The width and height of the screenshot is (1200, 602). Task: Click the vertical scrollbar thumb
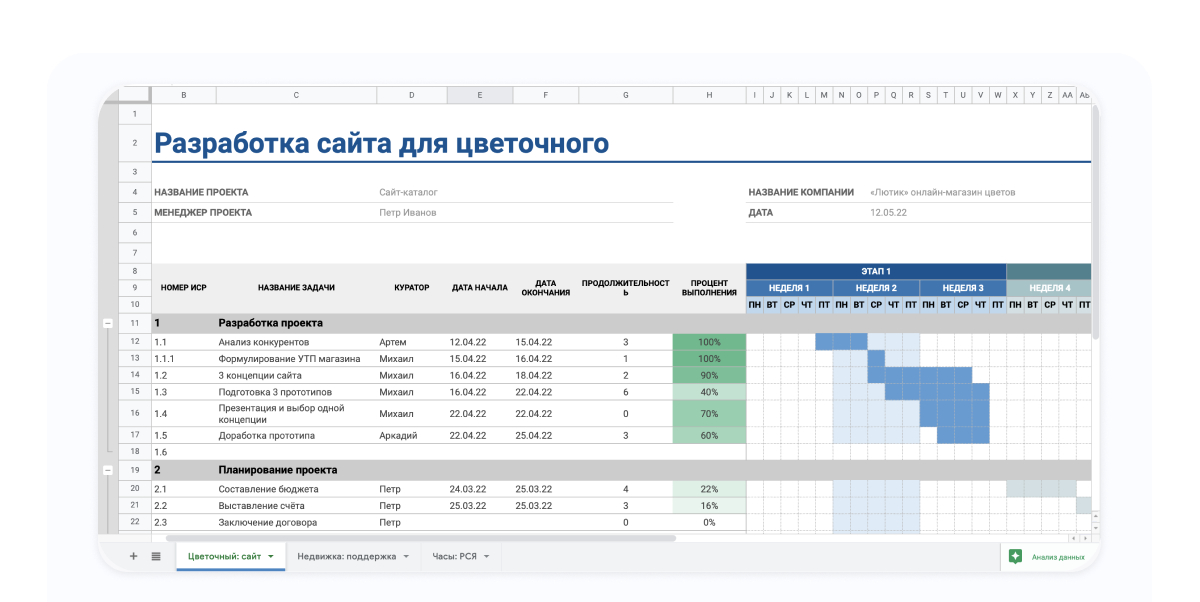1095,220
